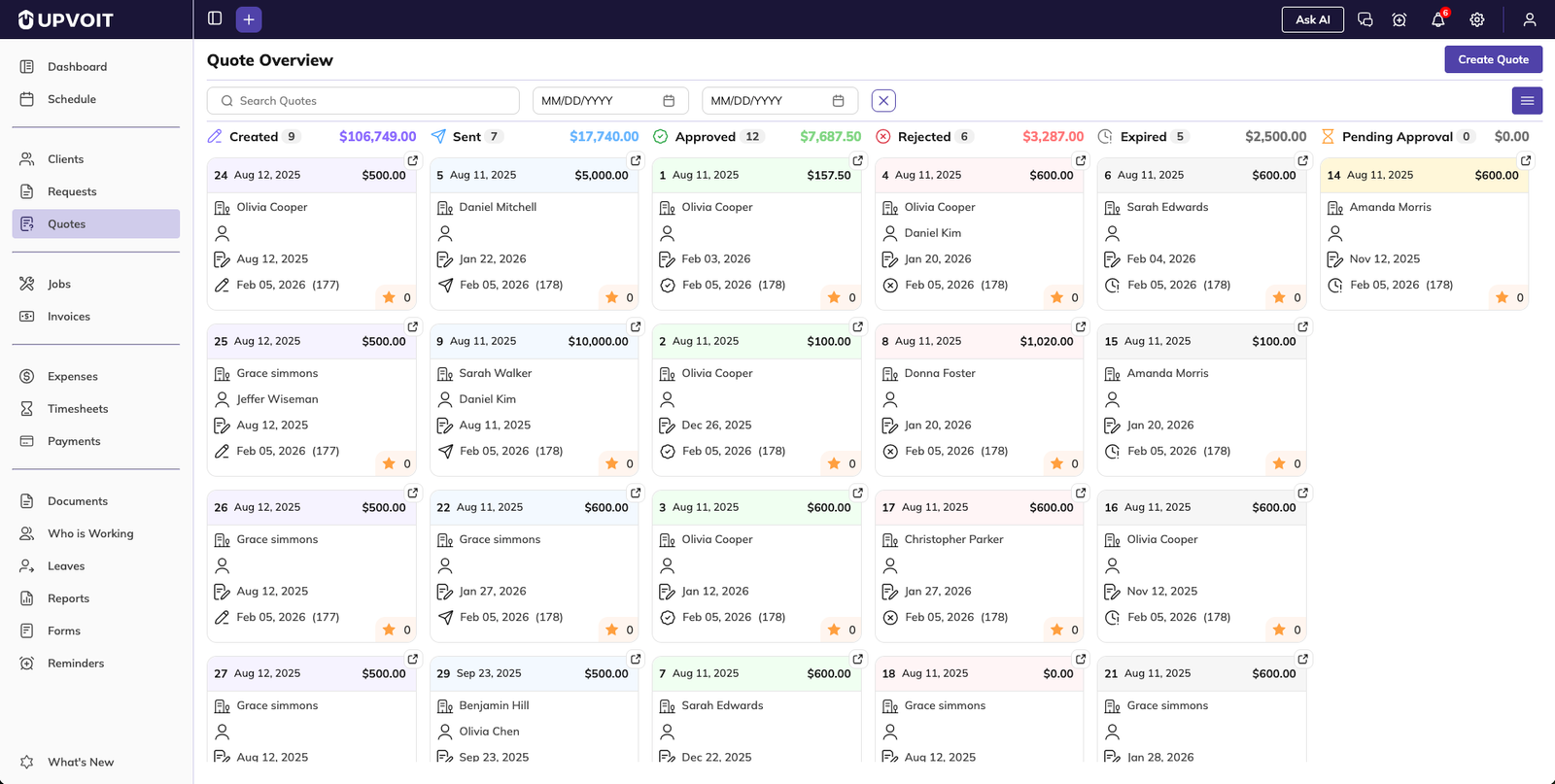Open Documents in sidebar
The height and width of the screenshot is (784, 1555).
(x=96, y=501)
